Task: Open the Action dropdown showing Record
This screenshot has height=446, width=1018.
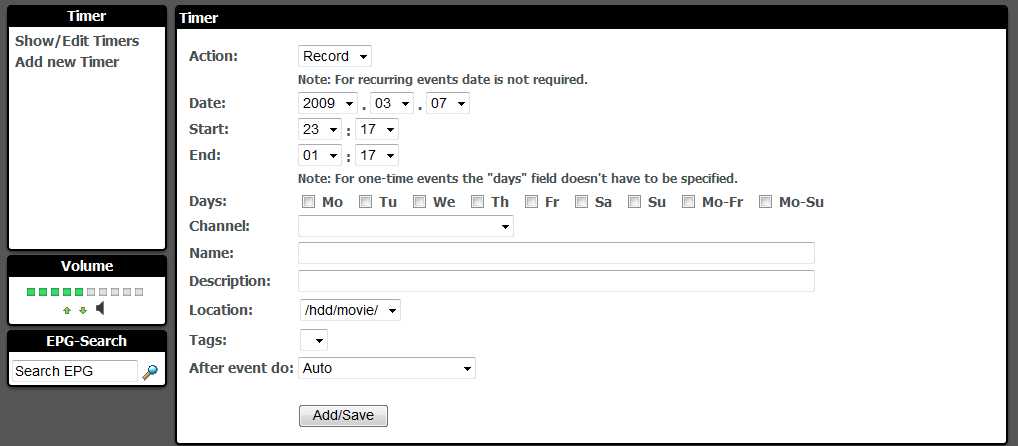Action: pyautogui.click(x=334, y=56)
